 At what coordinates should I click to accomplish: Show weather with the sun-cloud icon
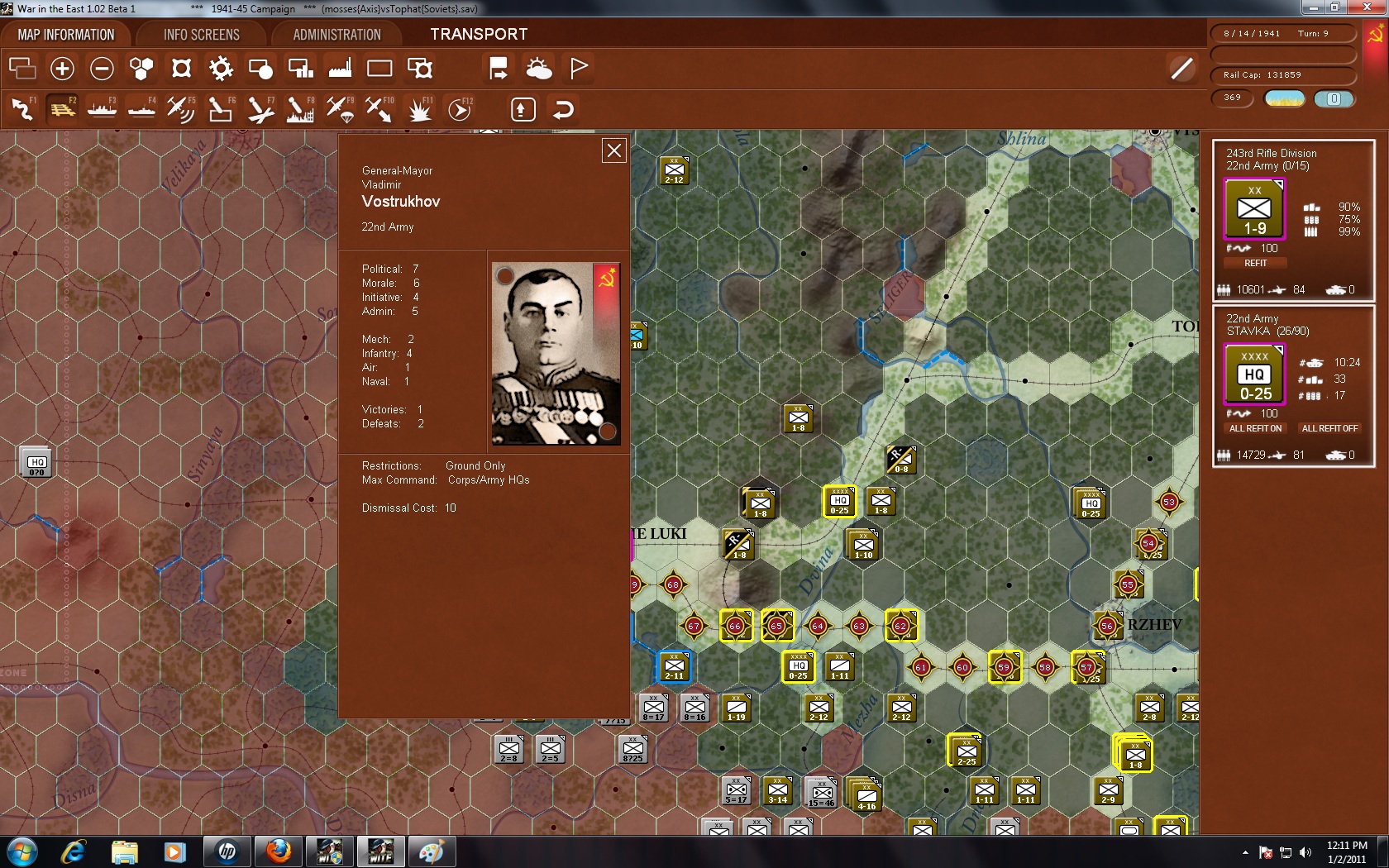tap(539, 68)
